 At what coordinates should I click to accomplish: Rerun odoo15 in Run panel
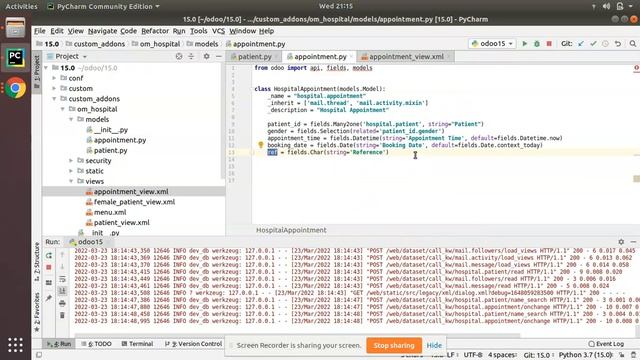pyautogui.click(x=49, y=256)
